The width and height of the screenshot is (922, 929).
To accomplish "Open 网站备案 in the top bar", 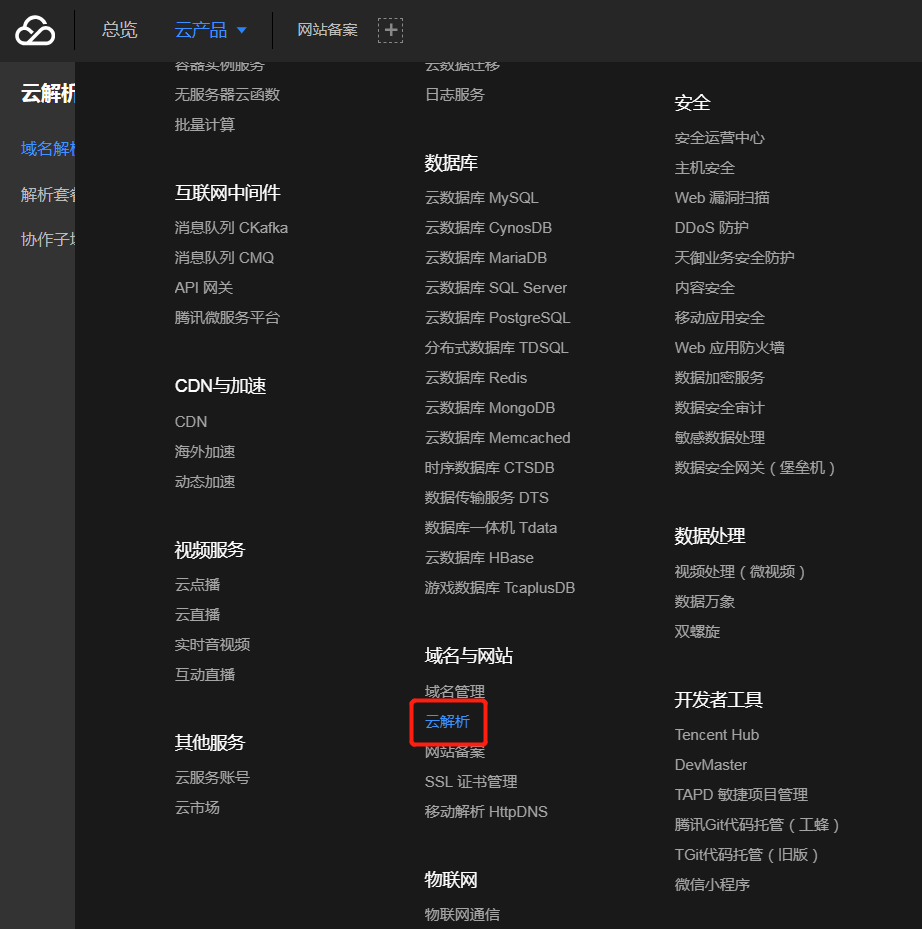I will 327,30.
